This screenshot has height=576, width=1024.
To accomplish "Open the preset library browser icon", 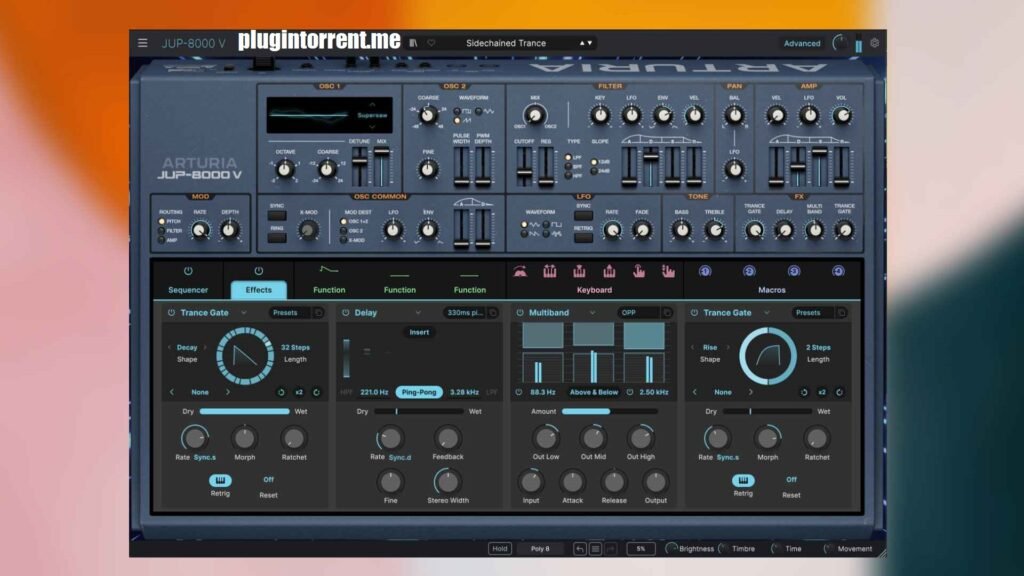I will (x=413, y=43).
